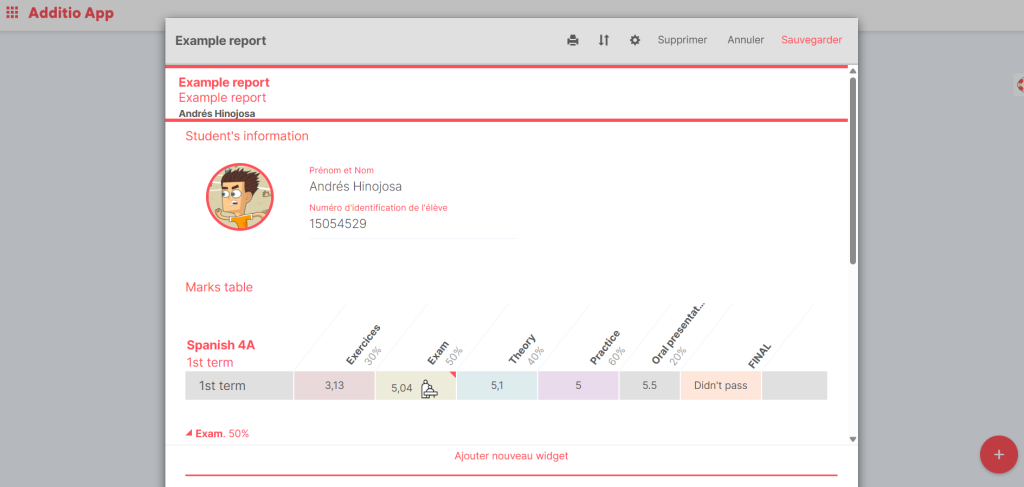Click the Student's information heading

coord(247,136)
